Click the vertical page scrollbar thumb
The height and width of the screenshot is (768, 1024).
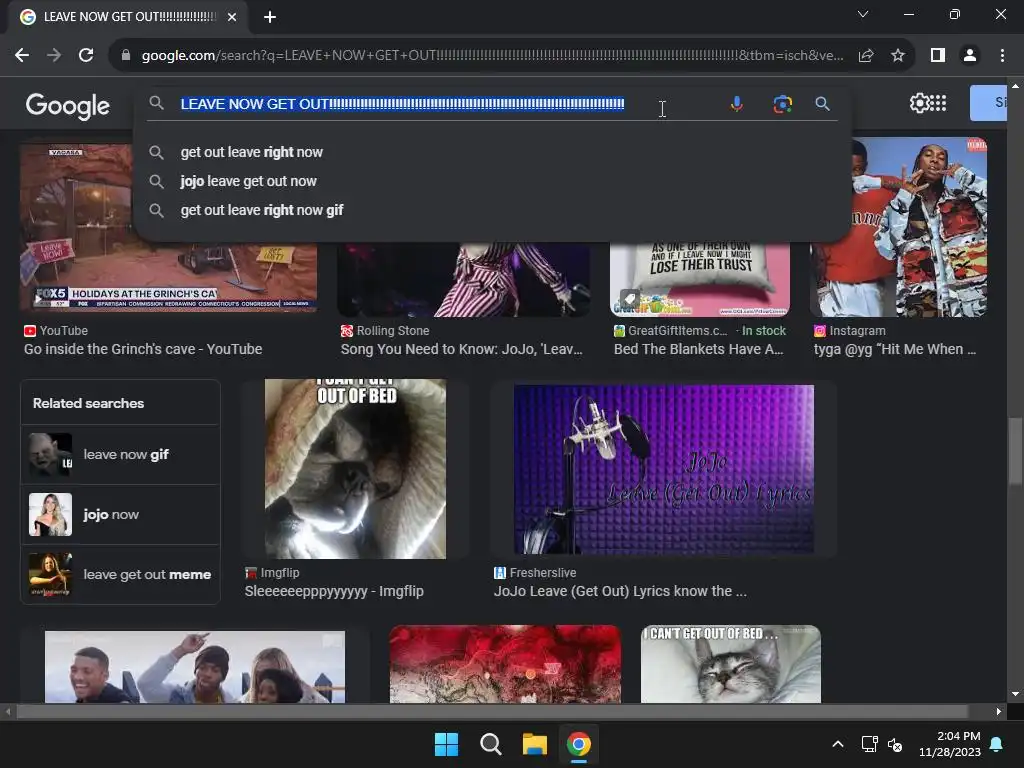[x=1015, y=451]
